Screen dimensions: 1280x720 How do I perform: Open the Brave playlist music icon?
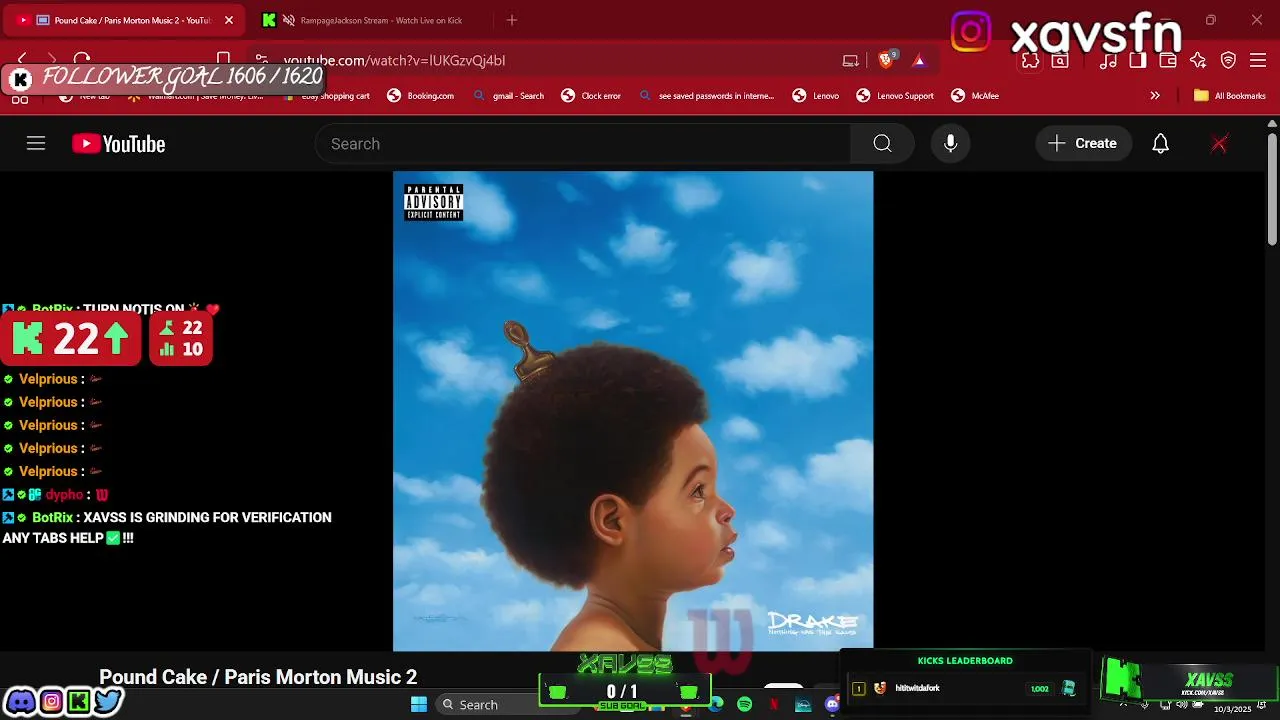tap(1108, 60)
